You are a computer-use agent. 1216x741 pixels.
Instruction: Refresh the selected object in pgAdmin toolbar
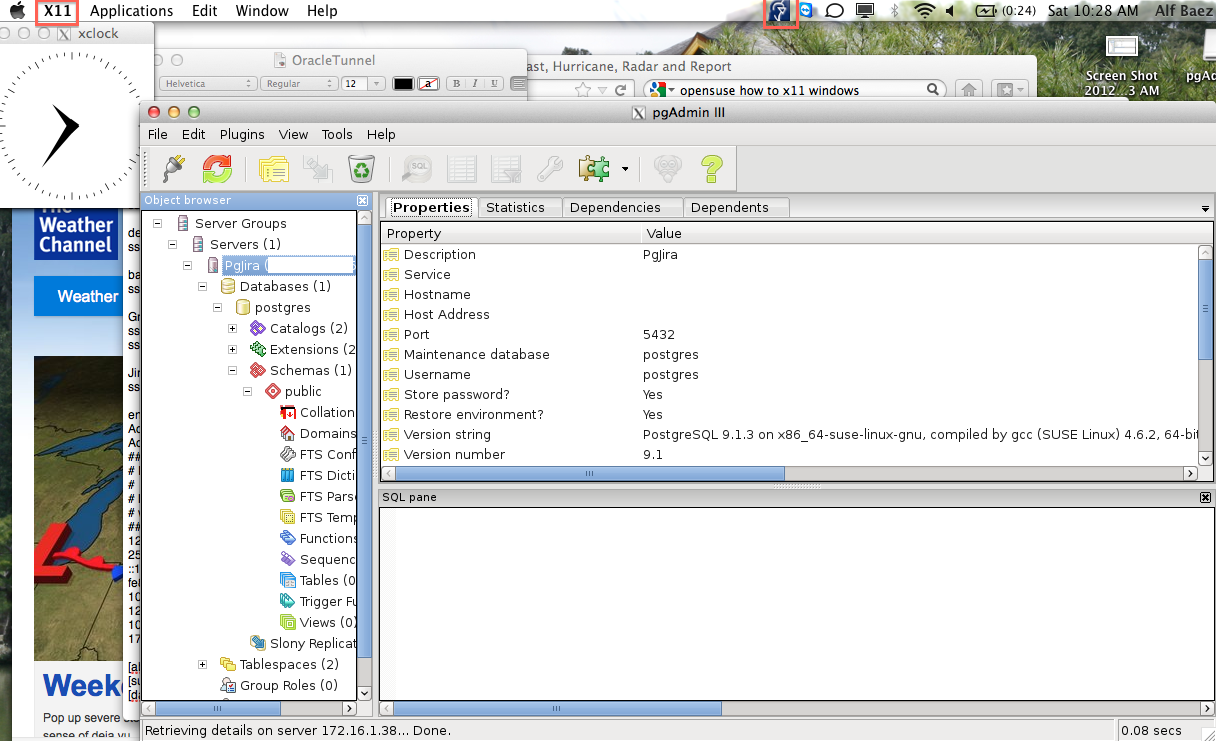pyautogui.click(x=217, y=168)
